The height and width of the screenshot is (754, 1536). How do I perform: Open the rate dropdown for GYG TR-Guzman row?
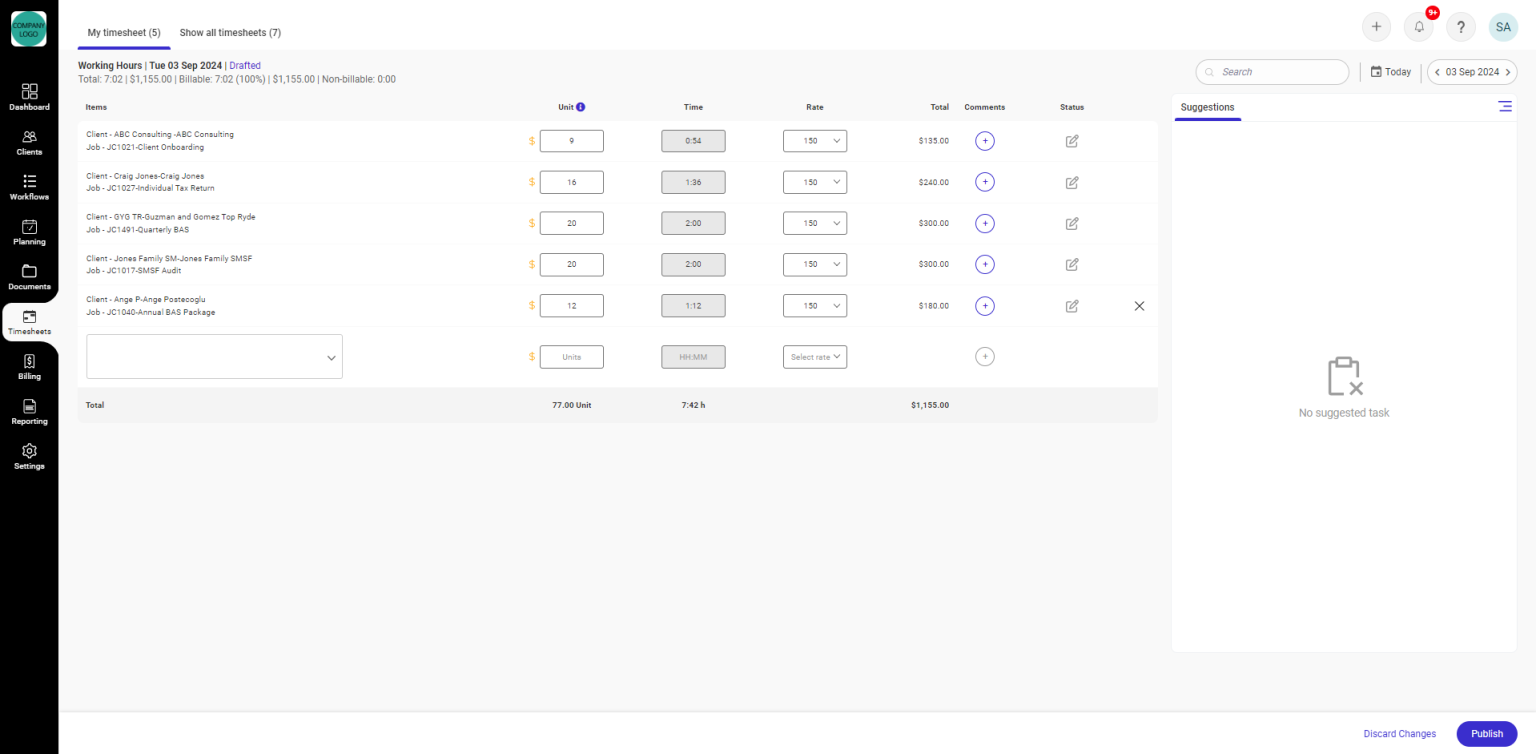pyautogui.click(x=815, y=223)
